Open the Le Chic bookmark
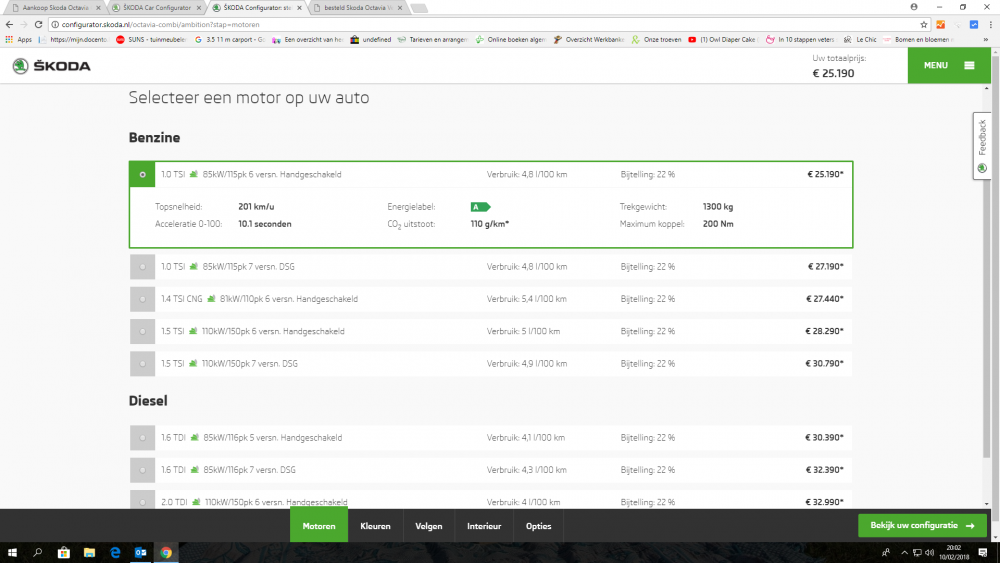This screenshot has width=1000, height=563. click(x=860, y=40)
